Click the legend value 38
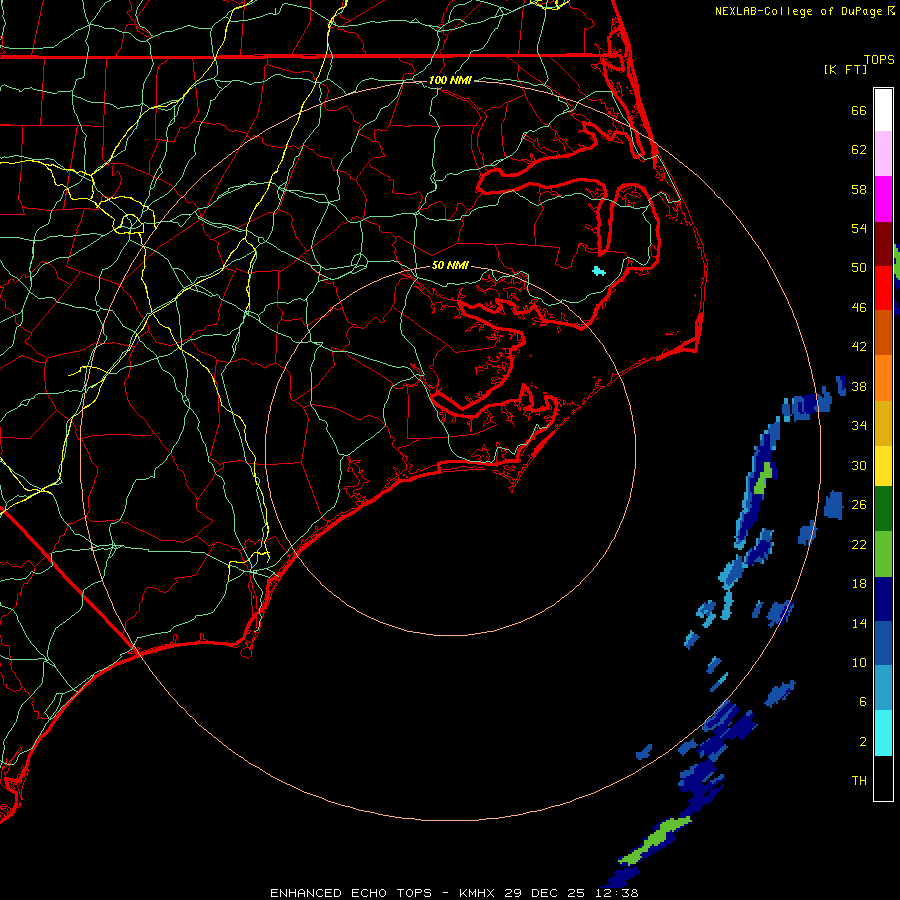 tap(859, 386)
